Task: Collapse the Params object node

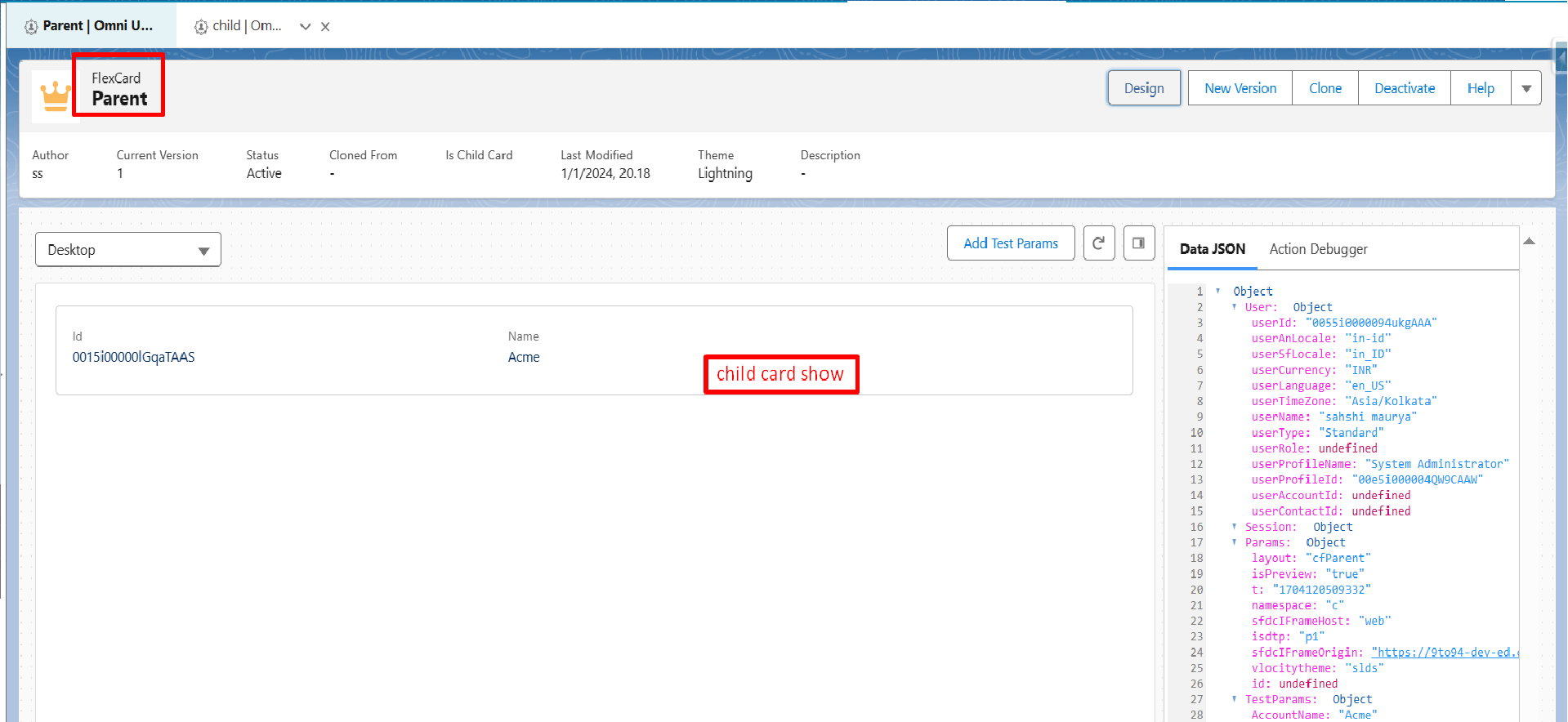Action: pyautogui.click(x=1234, y=542)
